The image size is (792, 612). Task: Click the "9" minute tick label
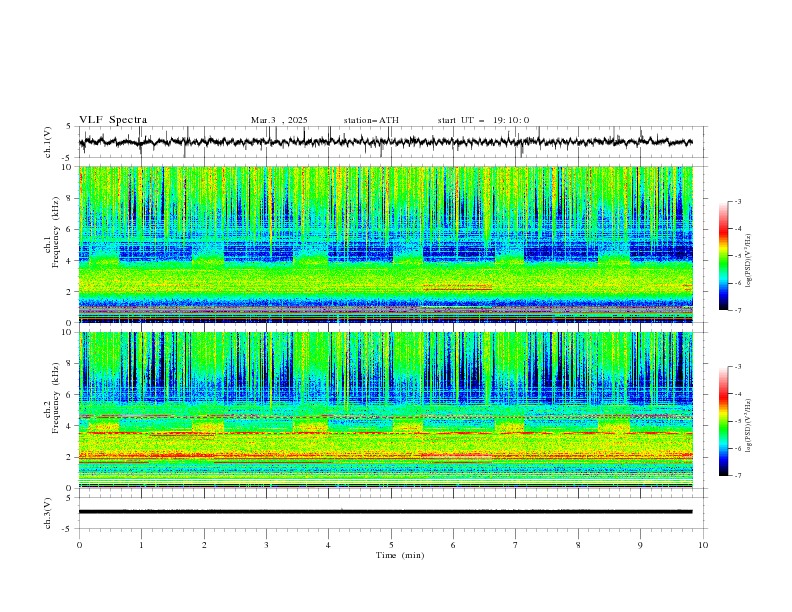(x=640, y=545)
